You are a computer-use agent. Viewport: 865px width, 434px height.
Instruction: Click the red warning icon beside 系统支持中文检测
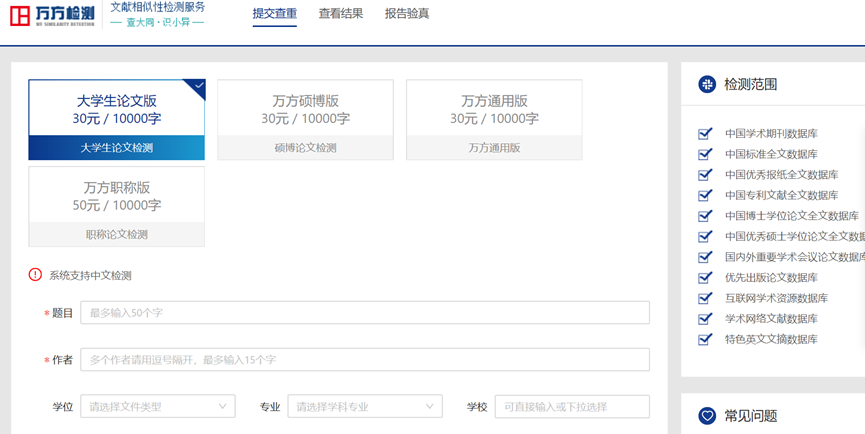point(35,275)
